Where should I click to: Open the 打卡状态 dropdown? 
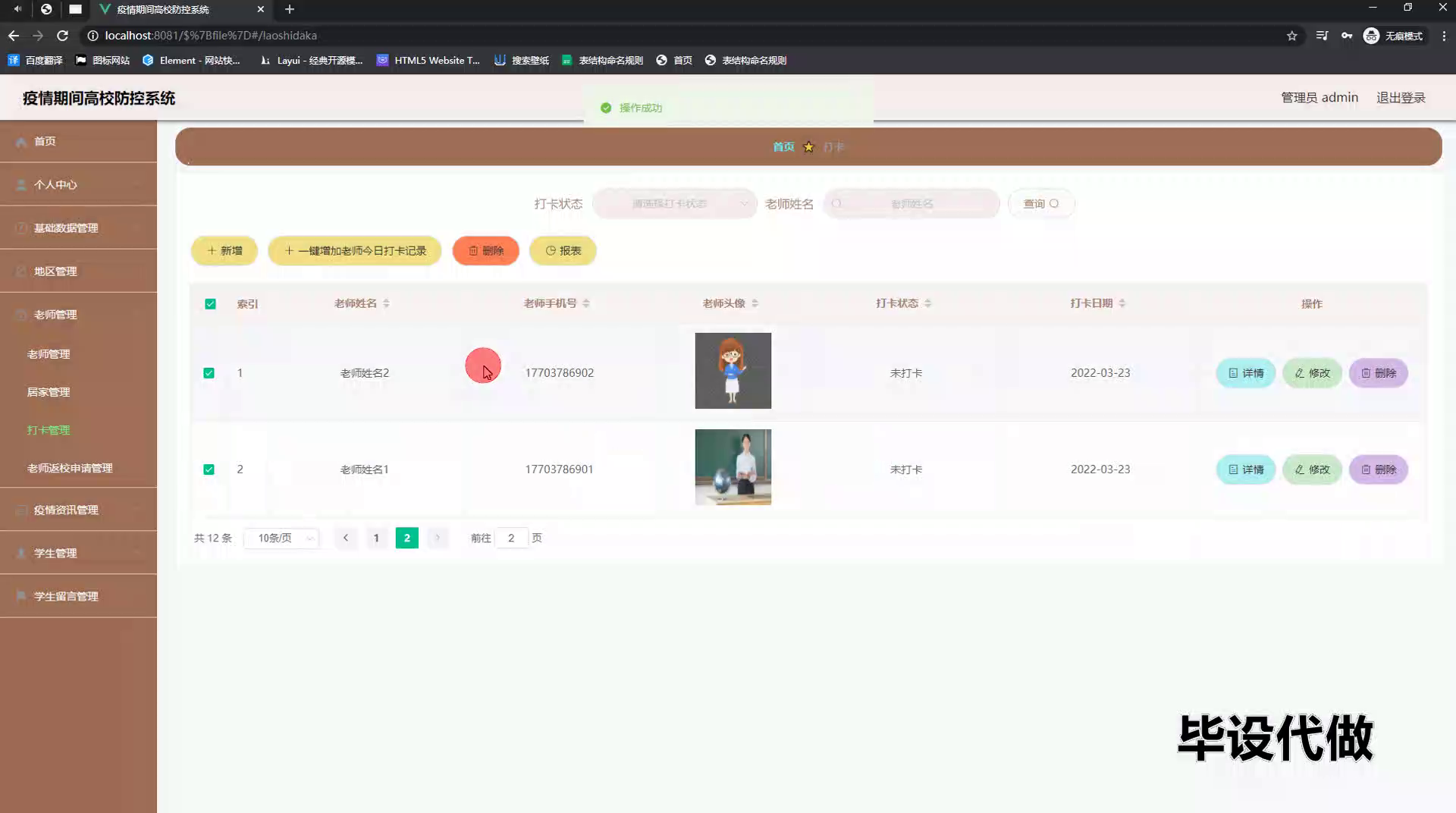pyautogui.click(x=674, y=203)
